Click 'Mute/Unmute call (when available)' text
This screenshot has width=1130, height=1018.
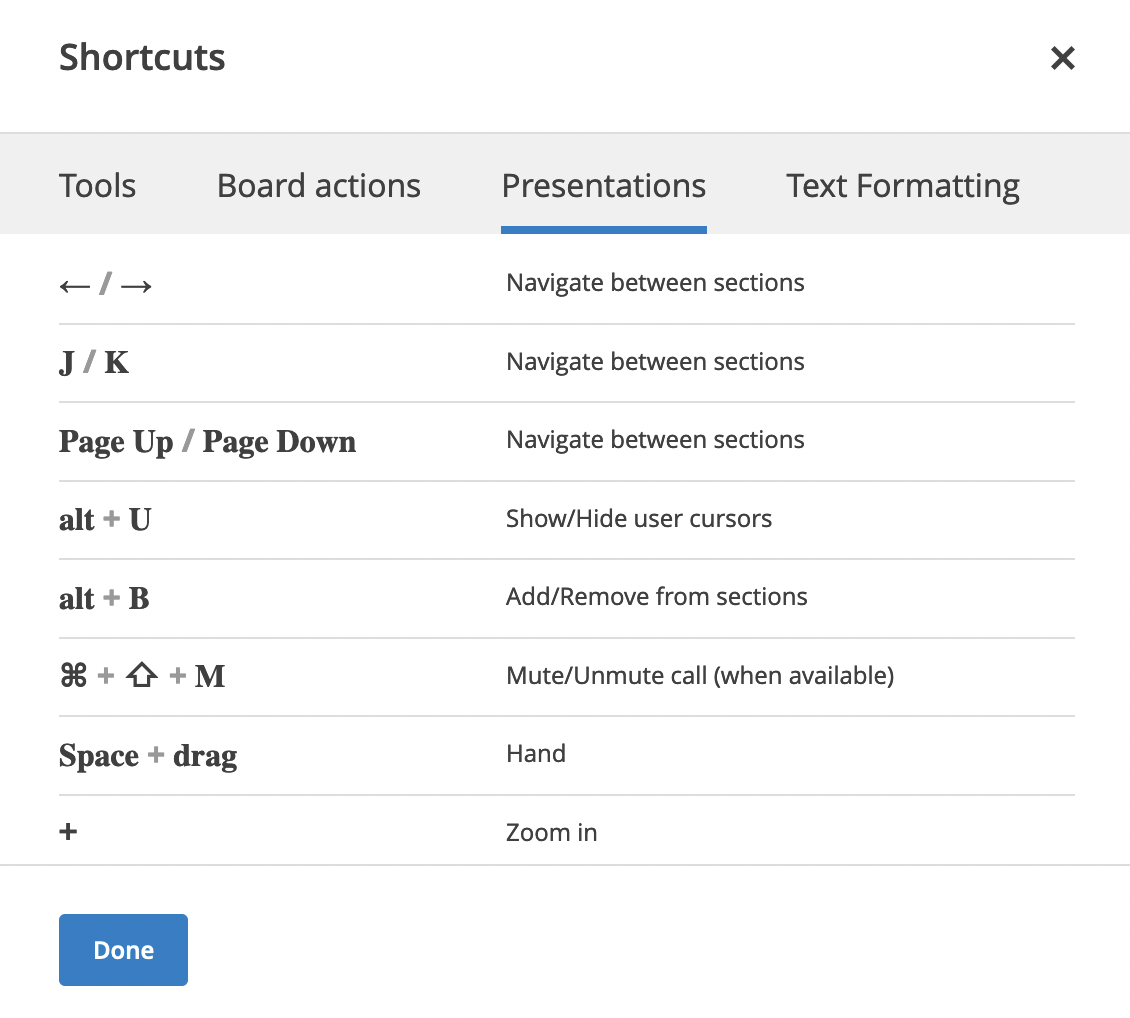700,676
